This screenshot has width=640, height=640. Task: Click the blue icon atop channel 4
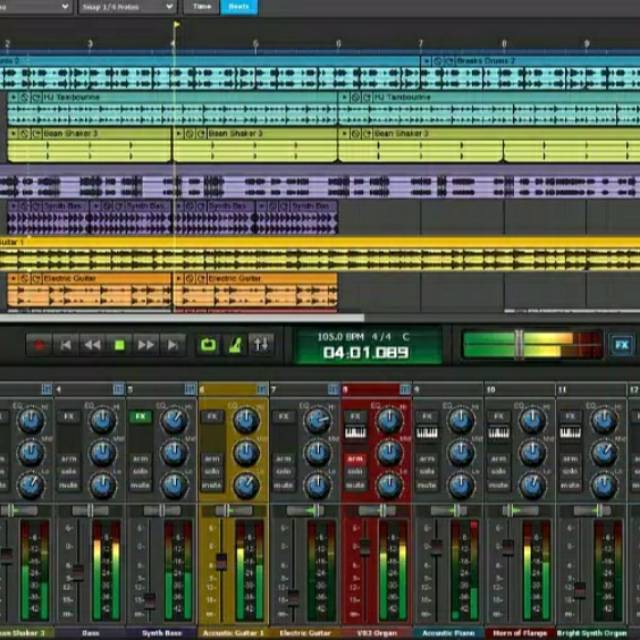pyautogui.click(x=118, y=389)
